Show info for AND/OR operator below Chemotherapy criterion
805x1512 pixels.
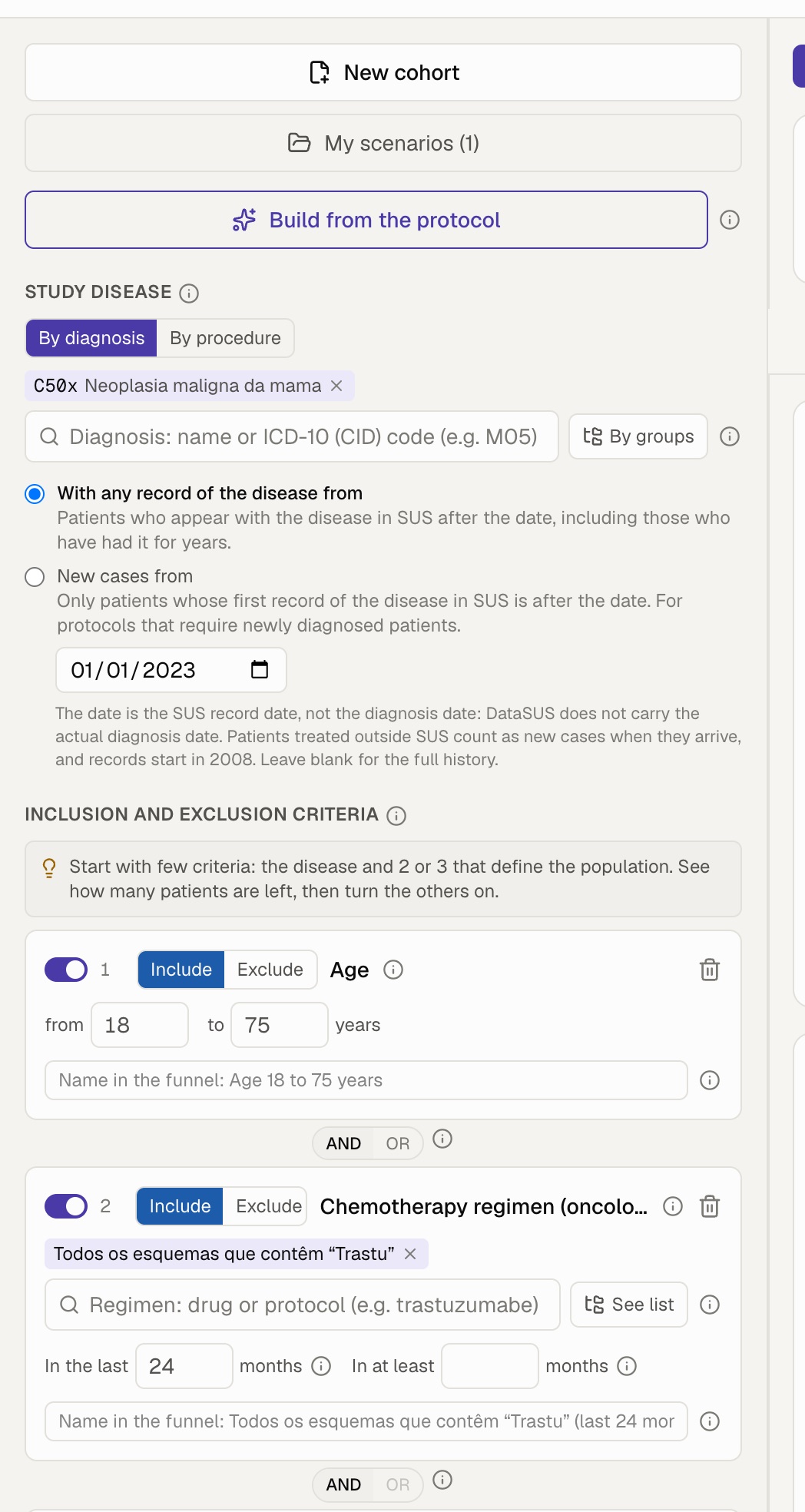point(442,1480)
